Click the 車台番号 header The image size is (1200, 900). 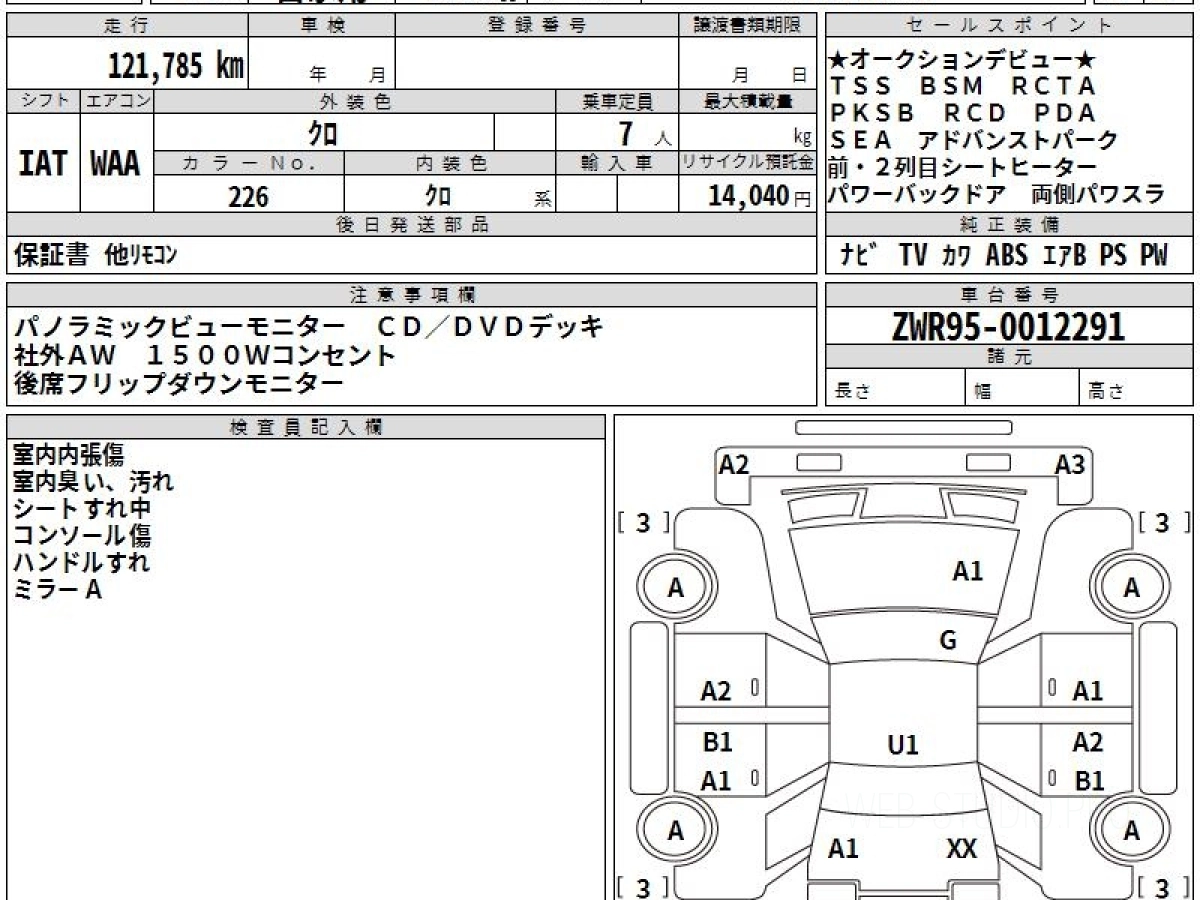point(1010,295)
